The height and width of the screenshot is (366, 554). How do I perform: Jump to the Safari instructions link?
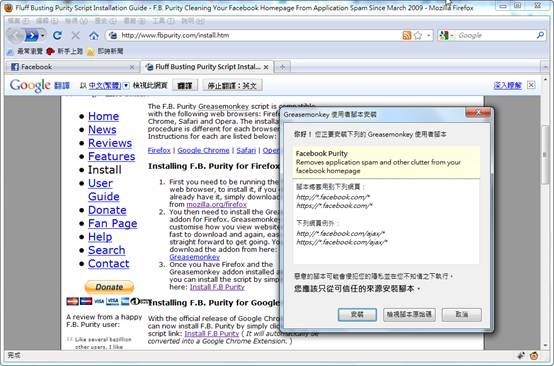click(x=246, y=150)
